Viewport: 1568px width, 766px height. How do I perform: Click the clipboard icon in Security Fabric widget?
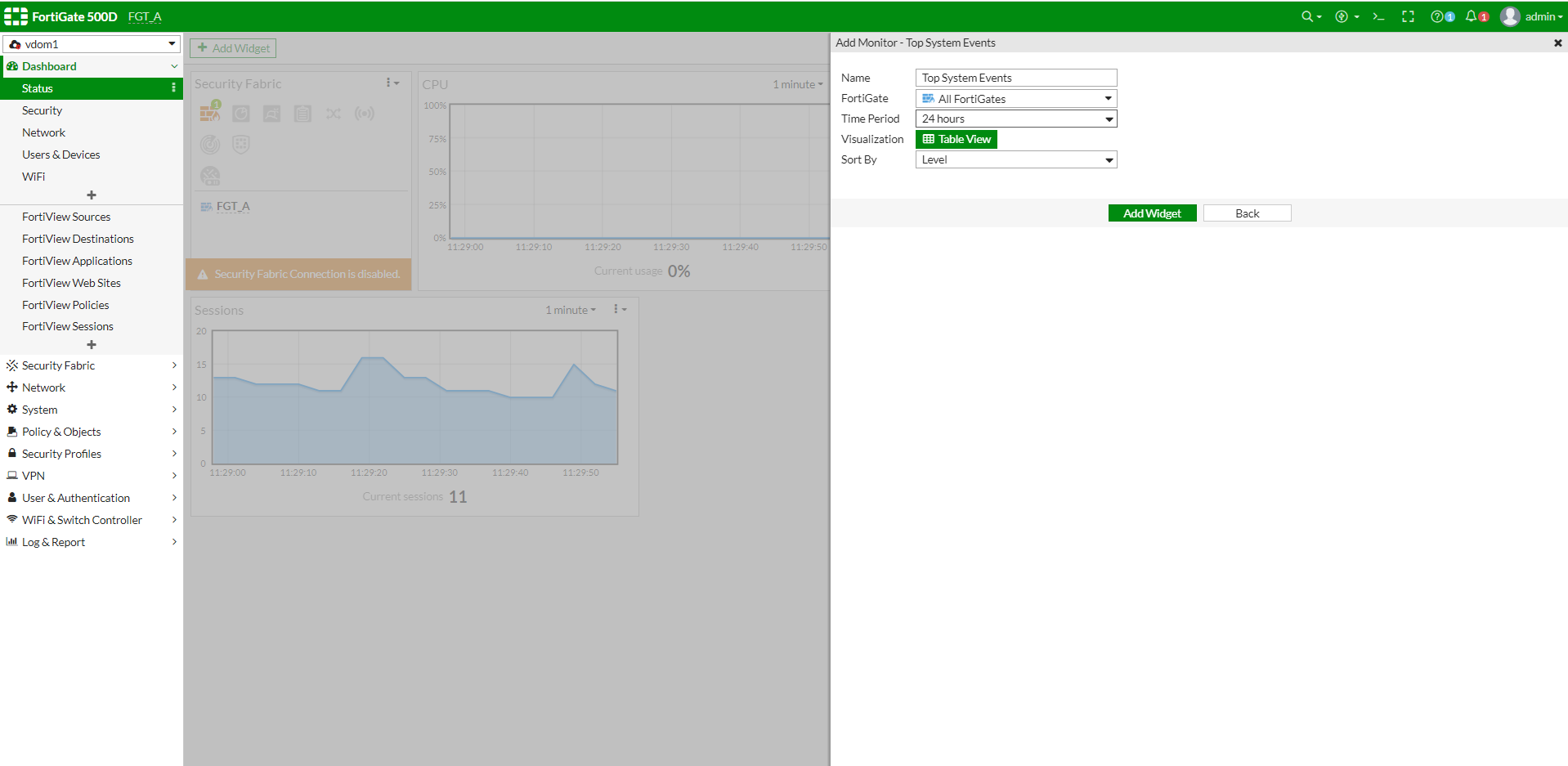coord(302,114)
